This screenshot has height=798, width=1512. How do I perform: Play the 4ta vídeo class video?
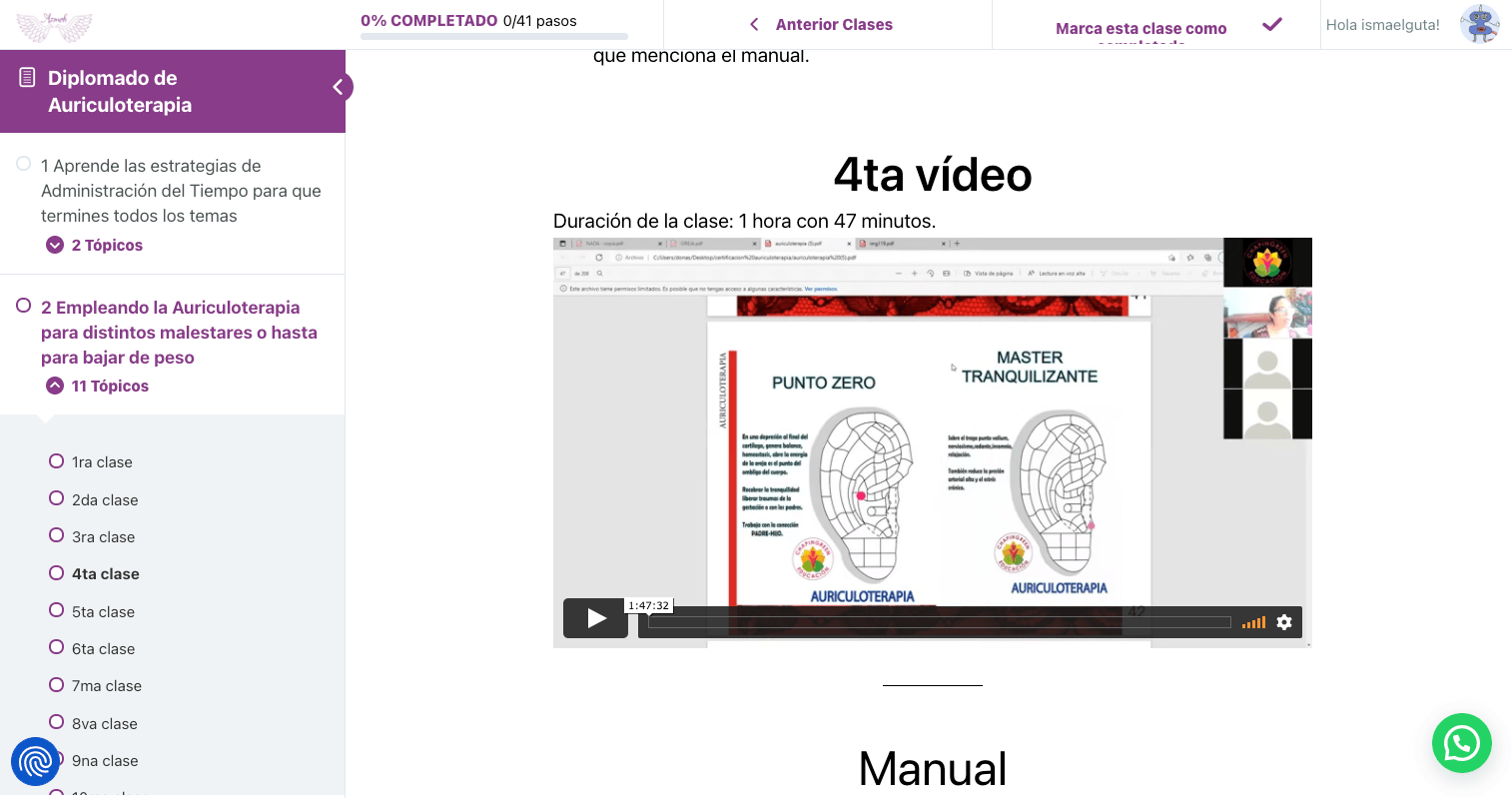coord(595,618)
